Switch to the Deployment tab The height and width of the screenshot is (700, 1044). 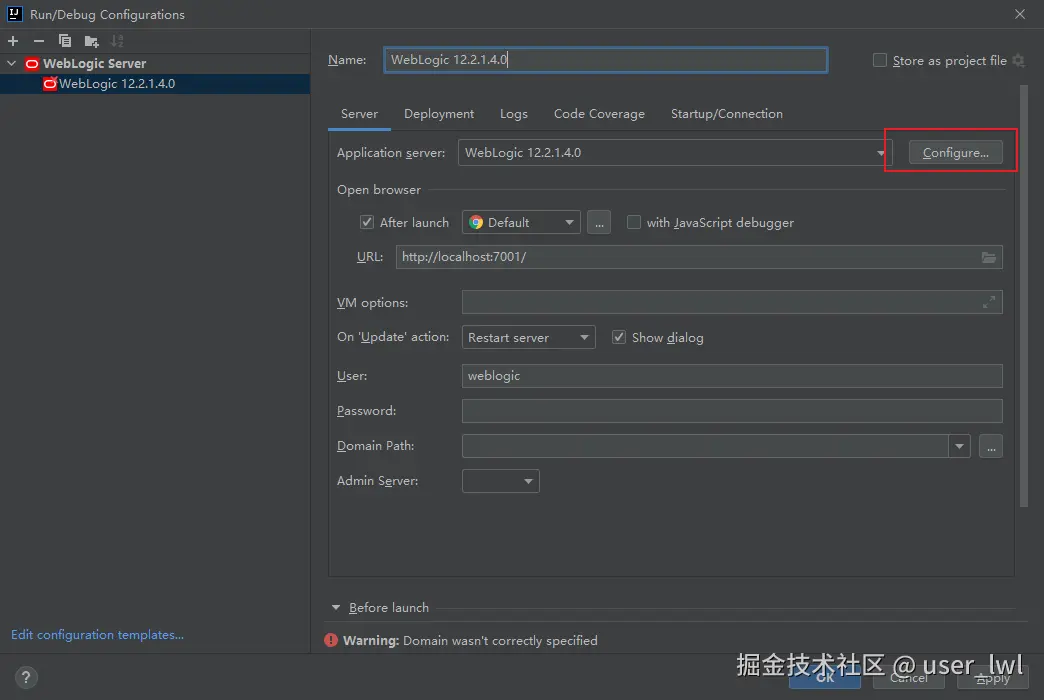[439, 114]
